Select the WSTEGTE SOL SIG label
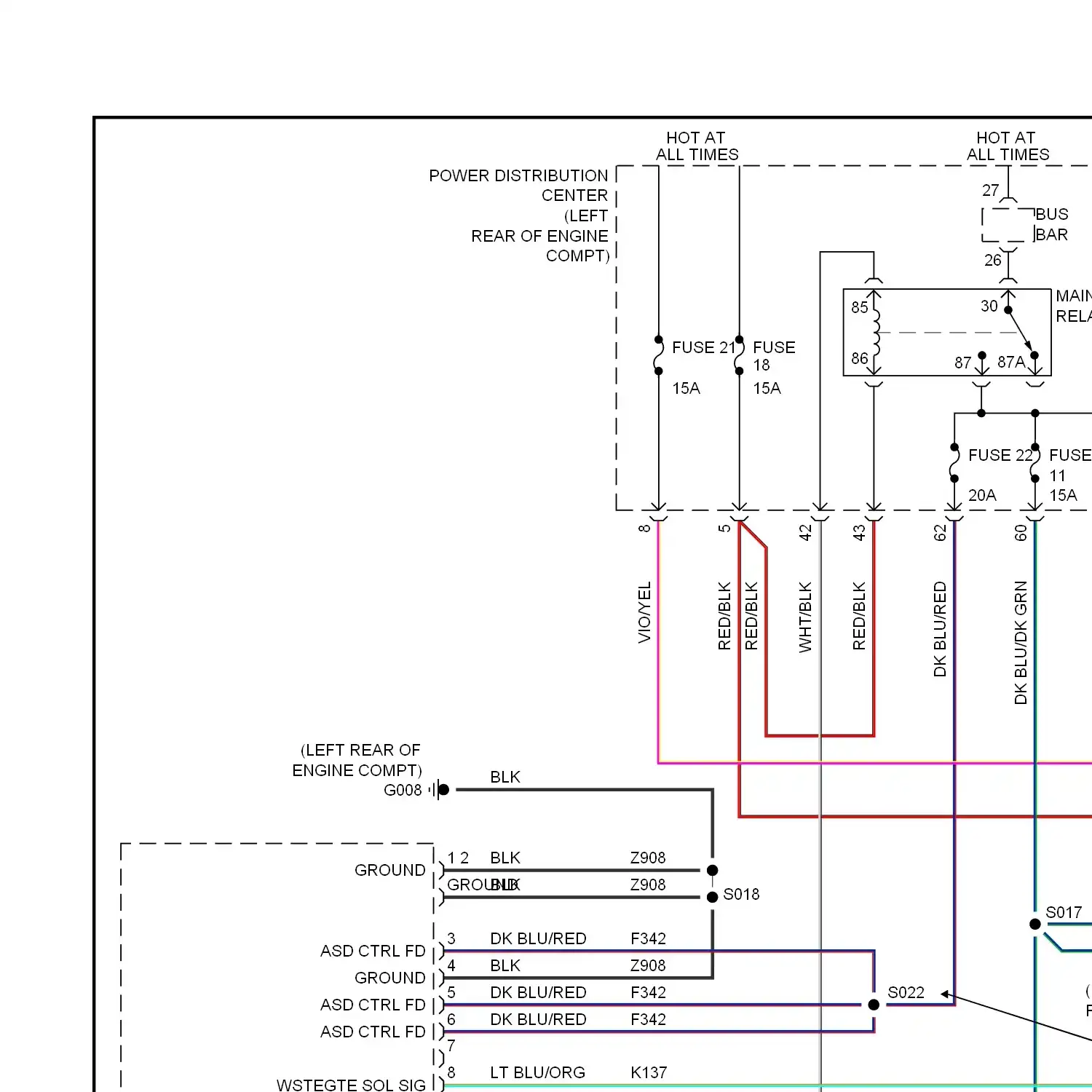Image resolution: width=1092 pixels, height=1092 pixels. [351, 1085]
